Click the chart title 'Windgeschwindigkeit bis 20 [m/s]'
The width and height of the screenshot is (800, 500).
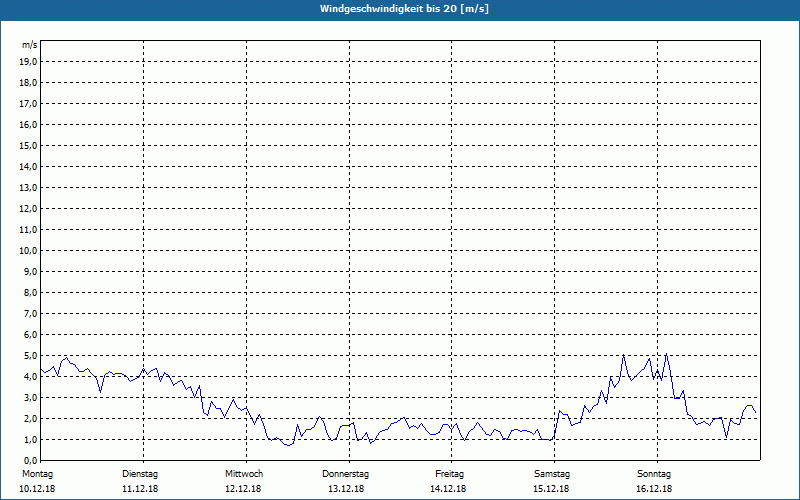pyautogui.click(x=404, y=9)
